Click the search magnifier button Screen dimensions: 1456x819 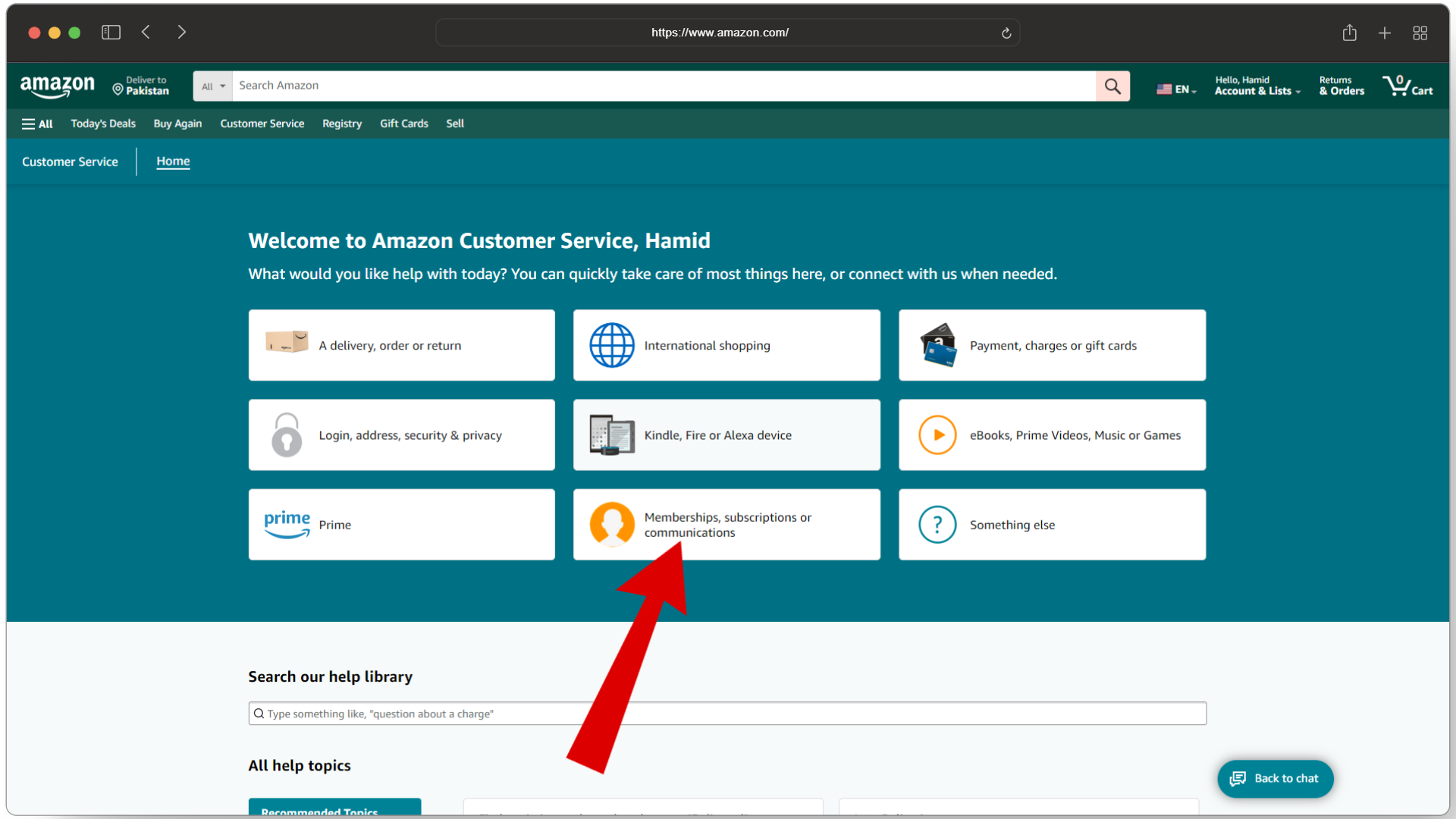(1112, 86)
